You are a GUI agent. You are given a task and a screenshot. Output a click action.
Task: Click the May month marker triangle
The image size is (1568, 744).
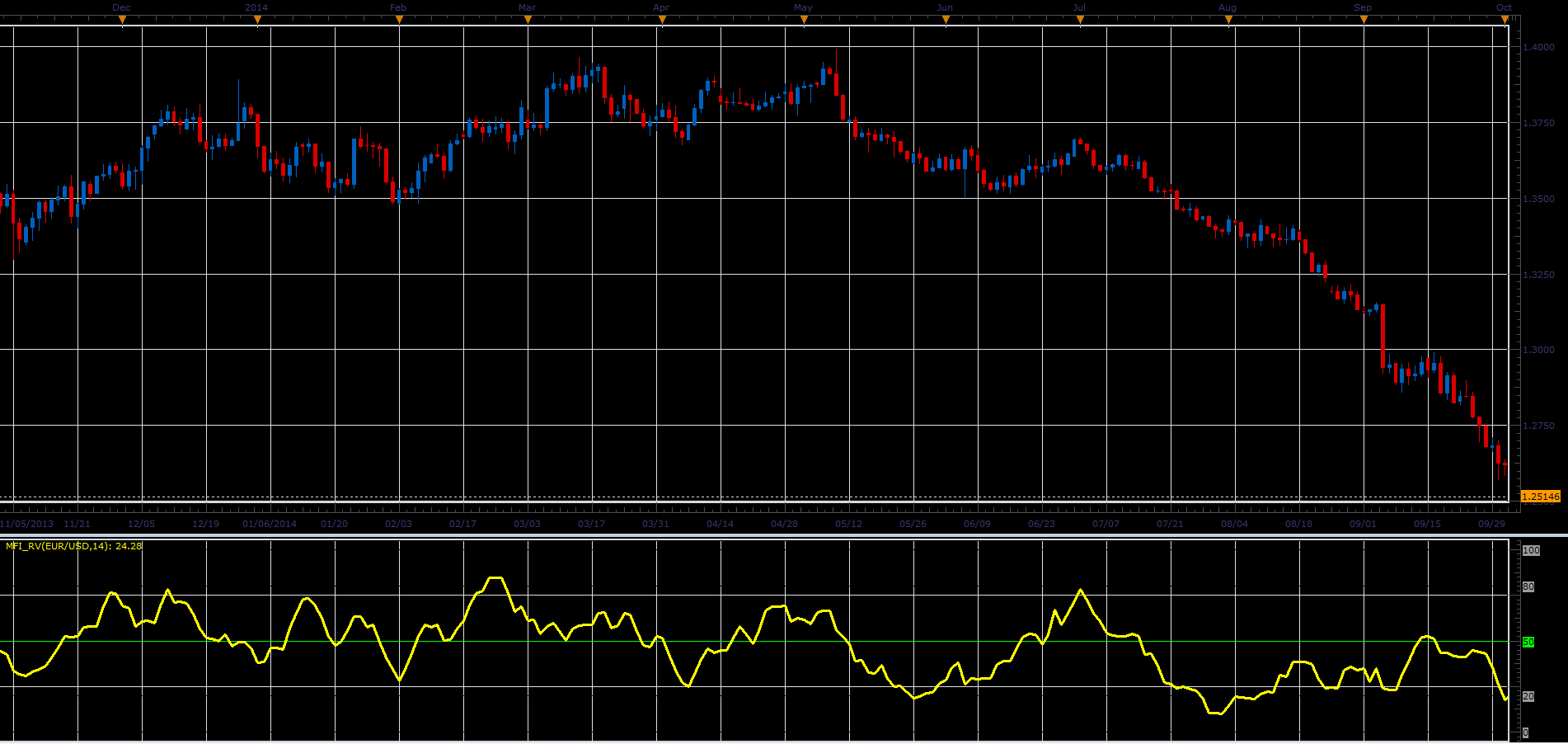pos(804,21)
